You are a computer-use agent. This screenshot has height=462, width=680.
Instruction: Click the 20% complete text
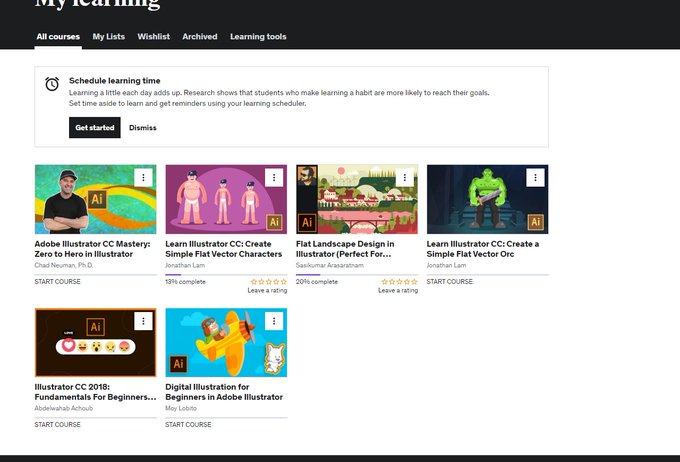point(317,282)
